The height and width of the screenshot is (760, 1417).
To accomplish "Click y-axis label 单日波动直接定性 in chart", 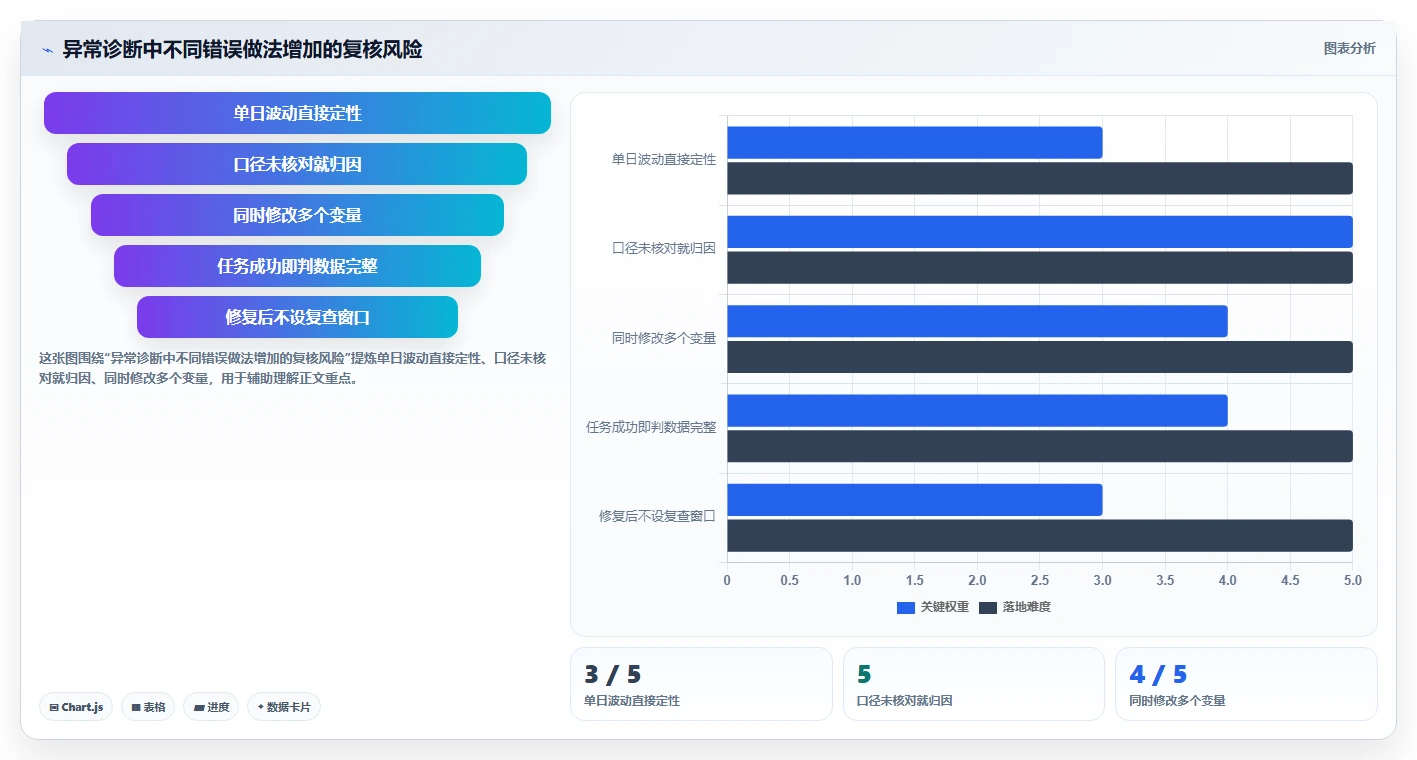I will click(664, 159).
